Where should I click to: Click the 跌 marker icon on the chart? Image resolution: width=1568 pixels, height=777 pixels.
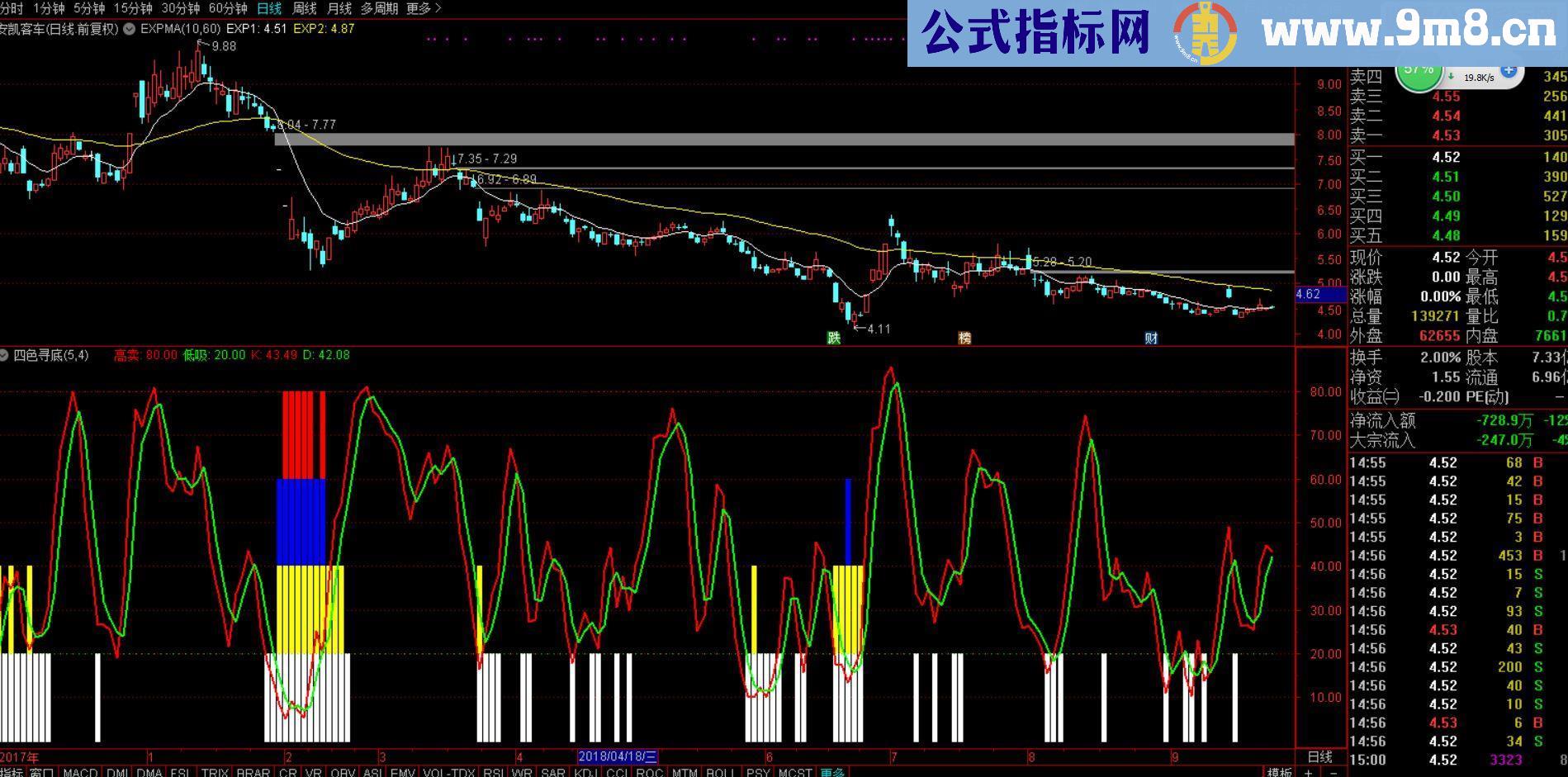coord(834,338)
